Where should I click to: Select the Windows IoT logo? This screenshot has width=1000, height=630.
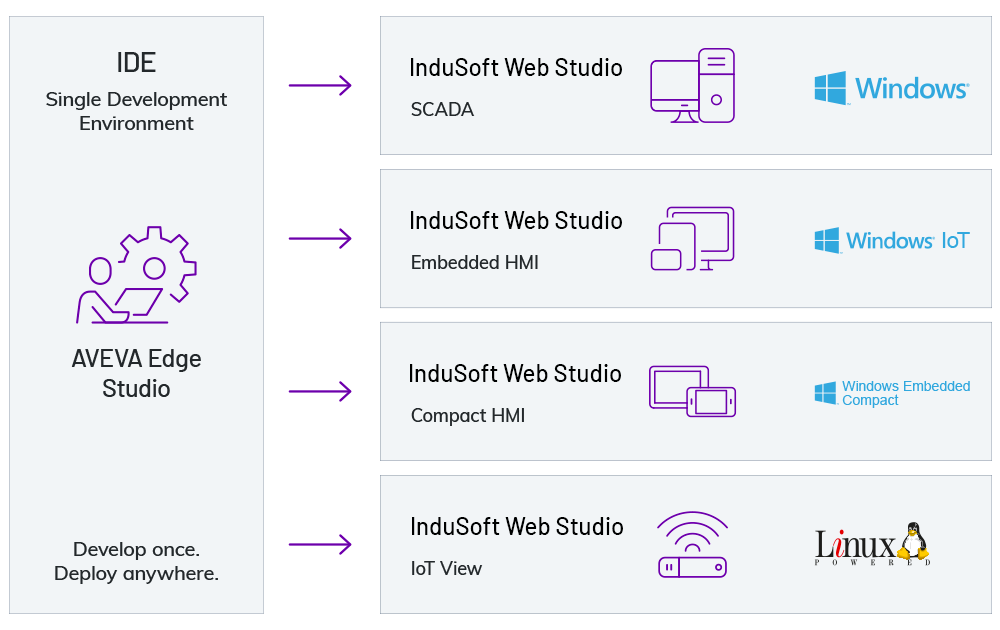(x=891, y=241)
